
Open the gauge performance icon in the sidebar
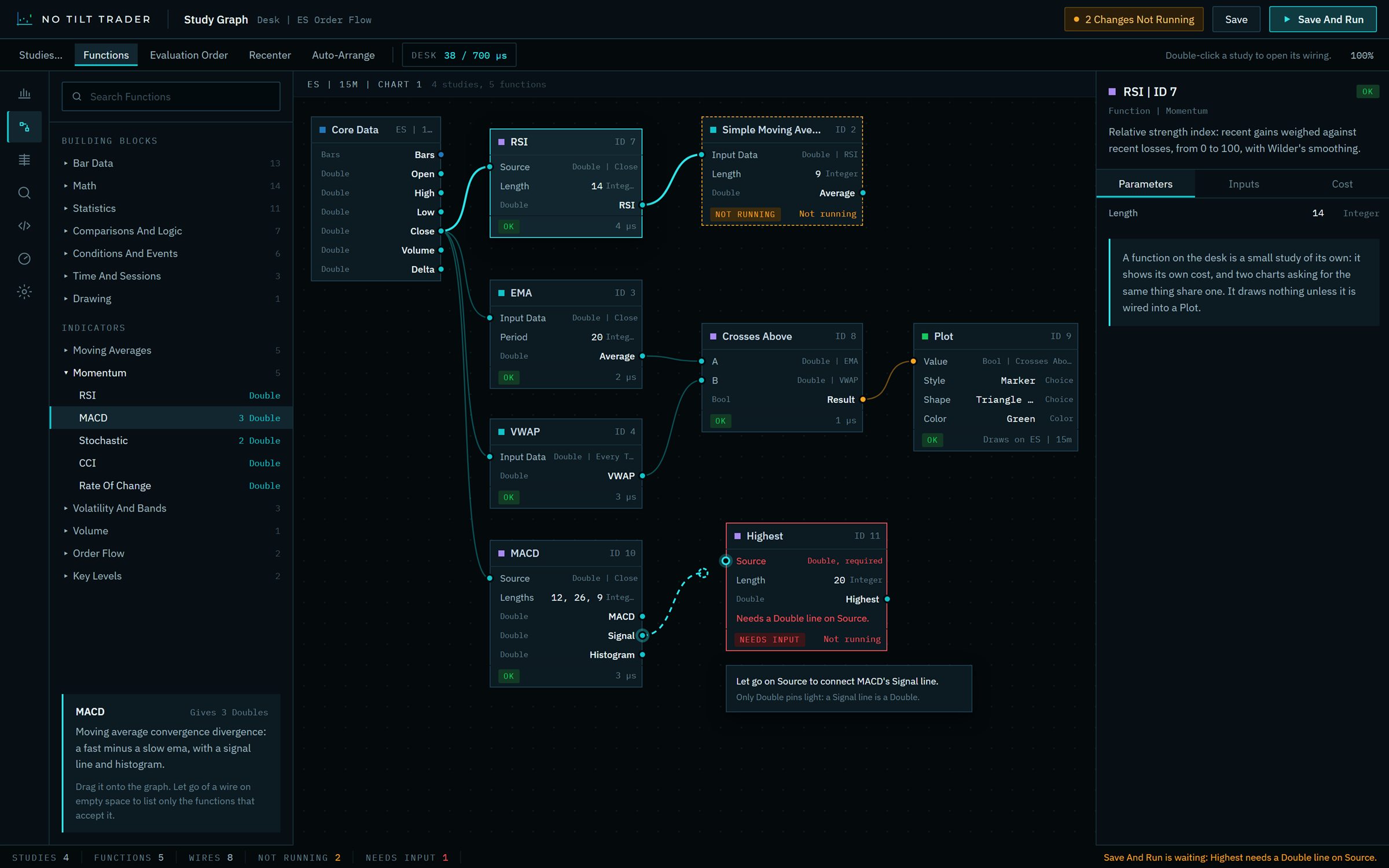click(x=24, y=259)
